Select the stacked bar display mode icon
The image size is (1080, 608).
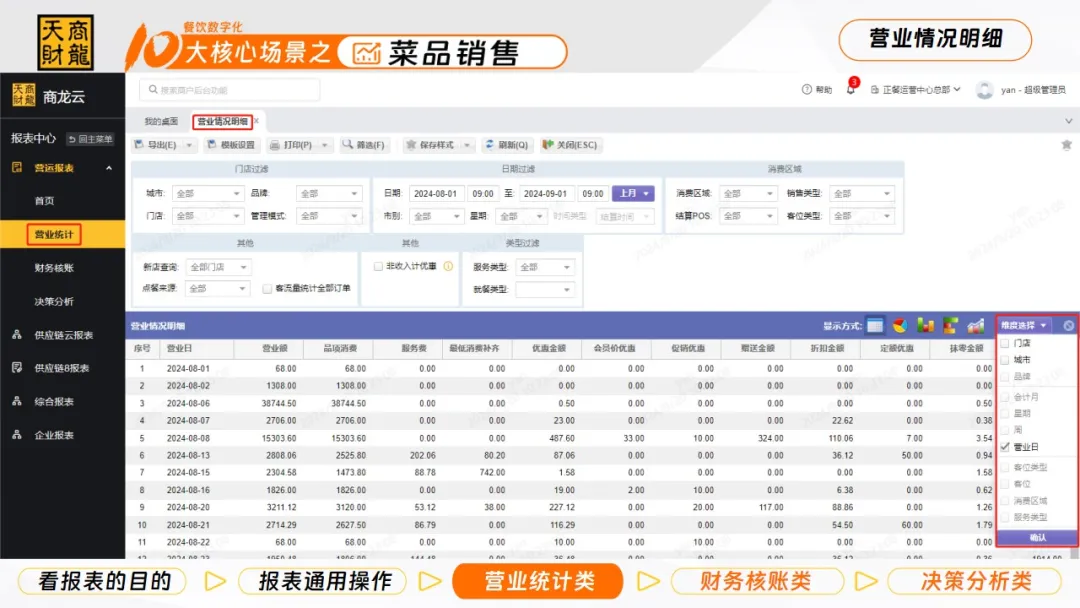tap(951, 326)
